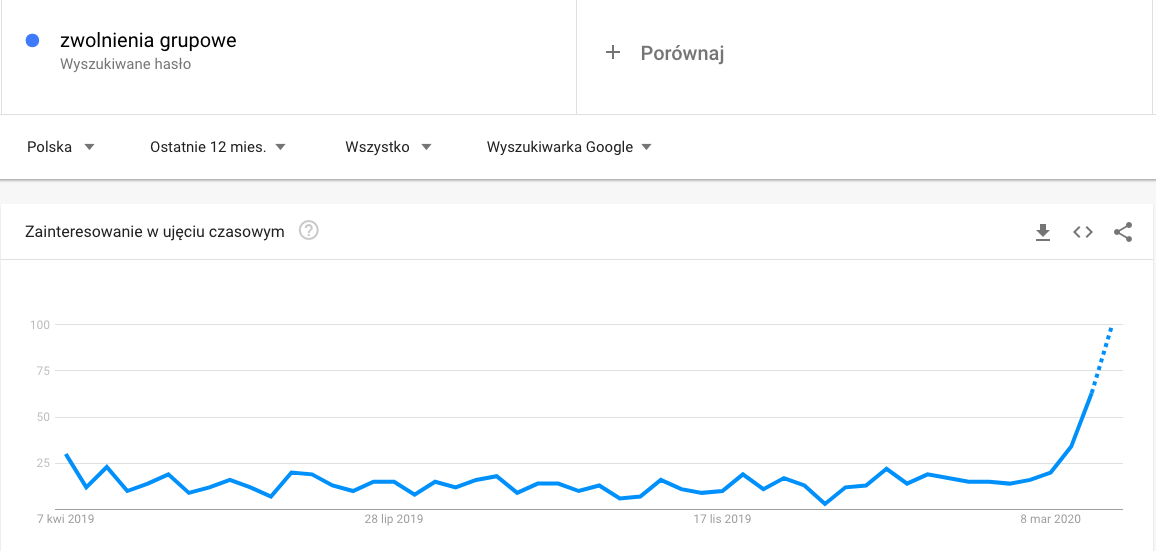1156x551 pixels.
Task: Click the Zainteresowanie w ujęciu czasowym title
Action: [155, 232]
